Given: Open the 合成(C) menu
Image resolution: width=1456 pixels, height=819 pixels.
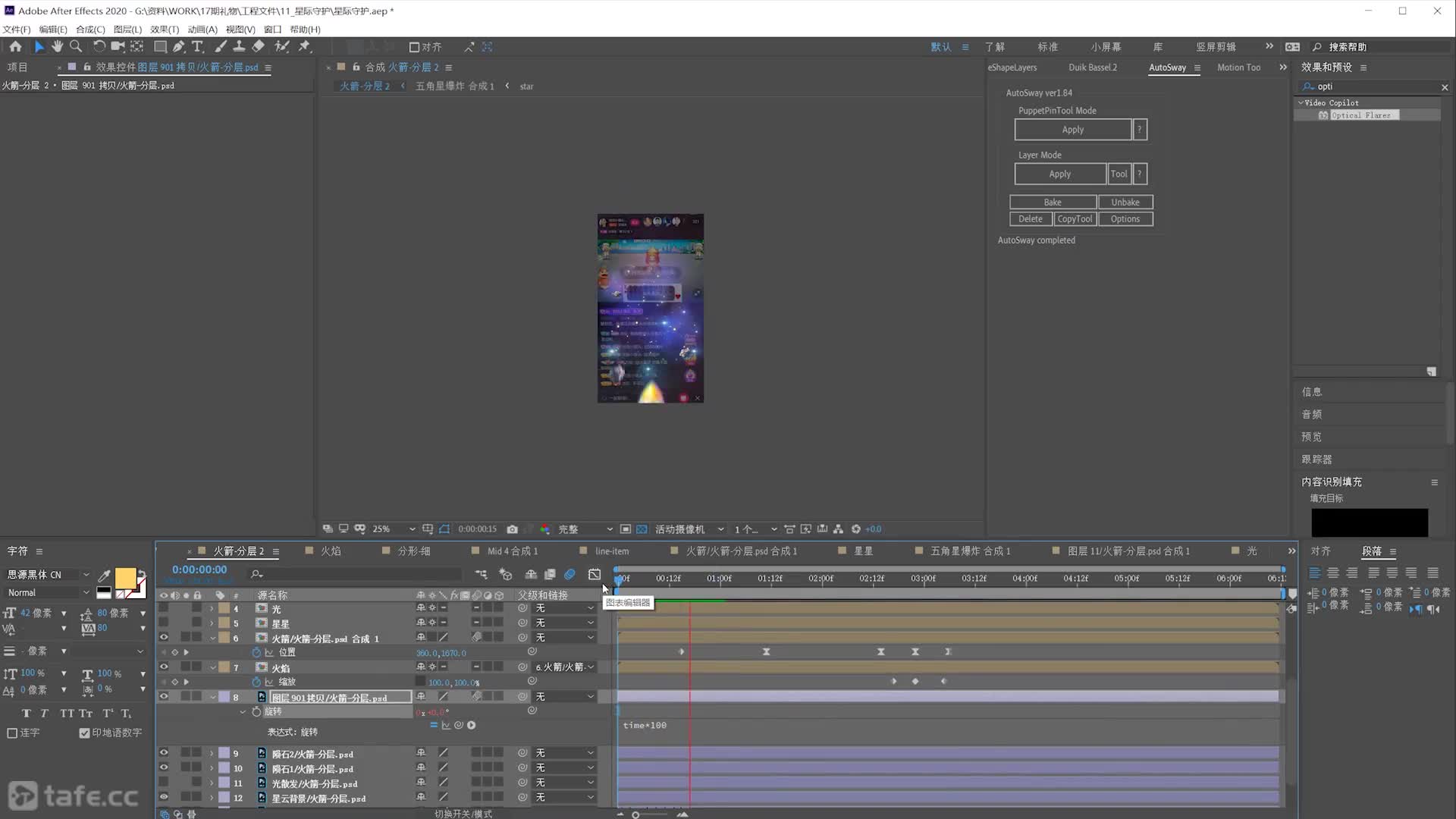Looking at the screenshot, I should point(90,29).
